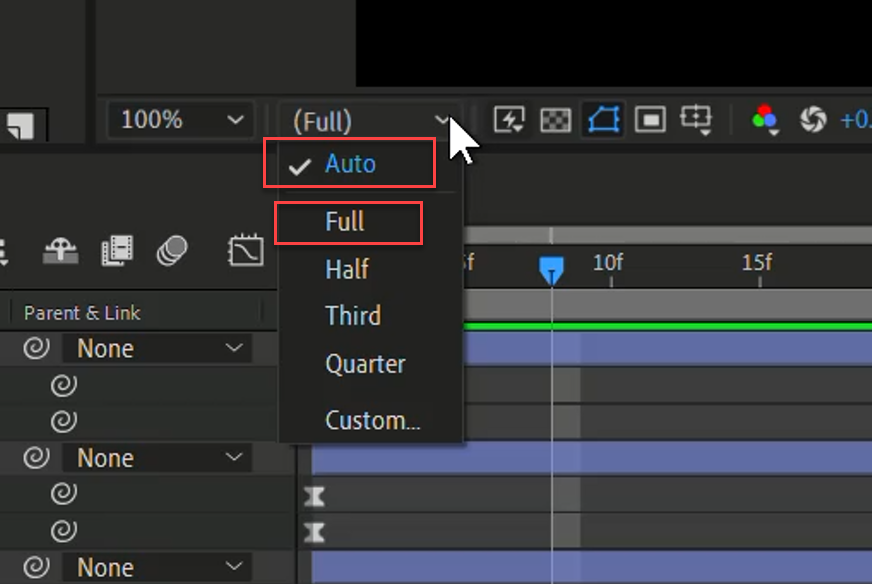
Task: Toggle the shy layers switch icon
Action: (x=60, y=251)
